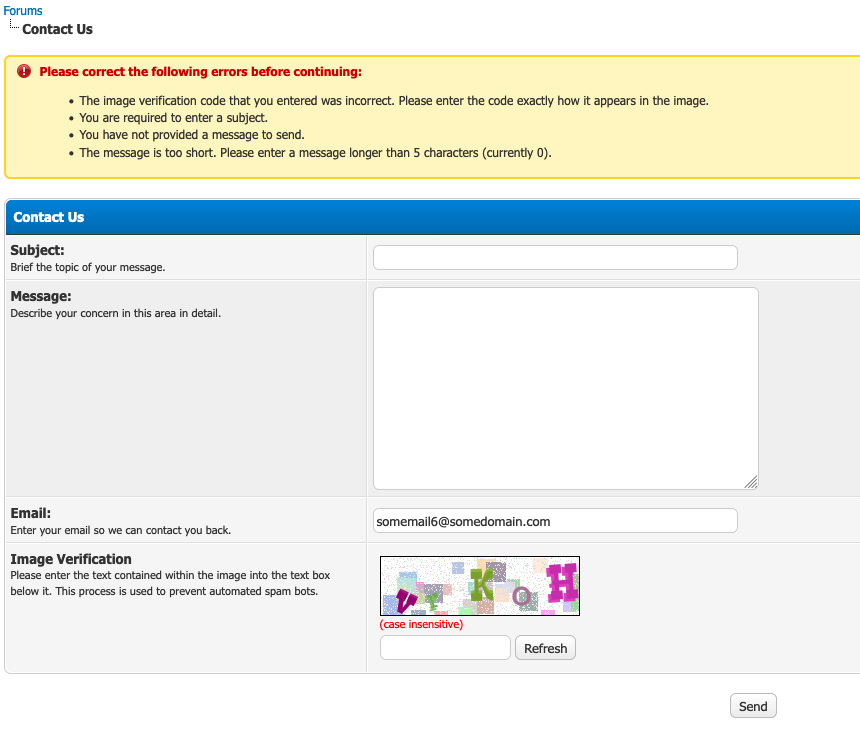Click the breadcrumb tree connector icon
Screen dimensions: 860x748
pos(14,24)
